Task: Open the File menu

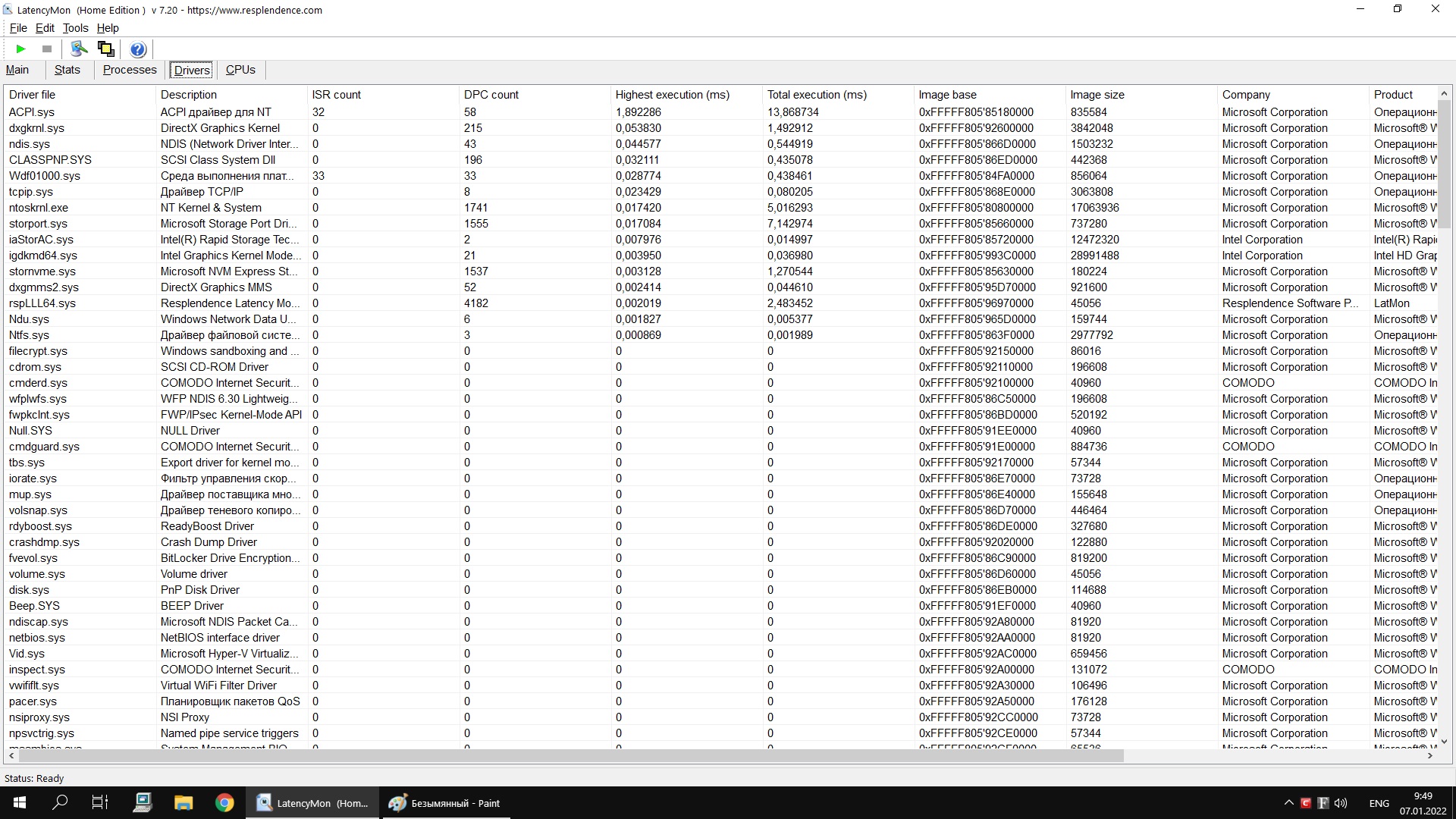Action: click(x=18, y=28)
